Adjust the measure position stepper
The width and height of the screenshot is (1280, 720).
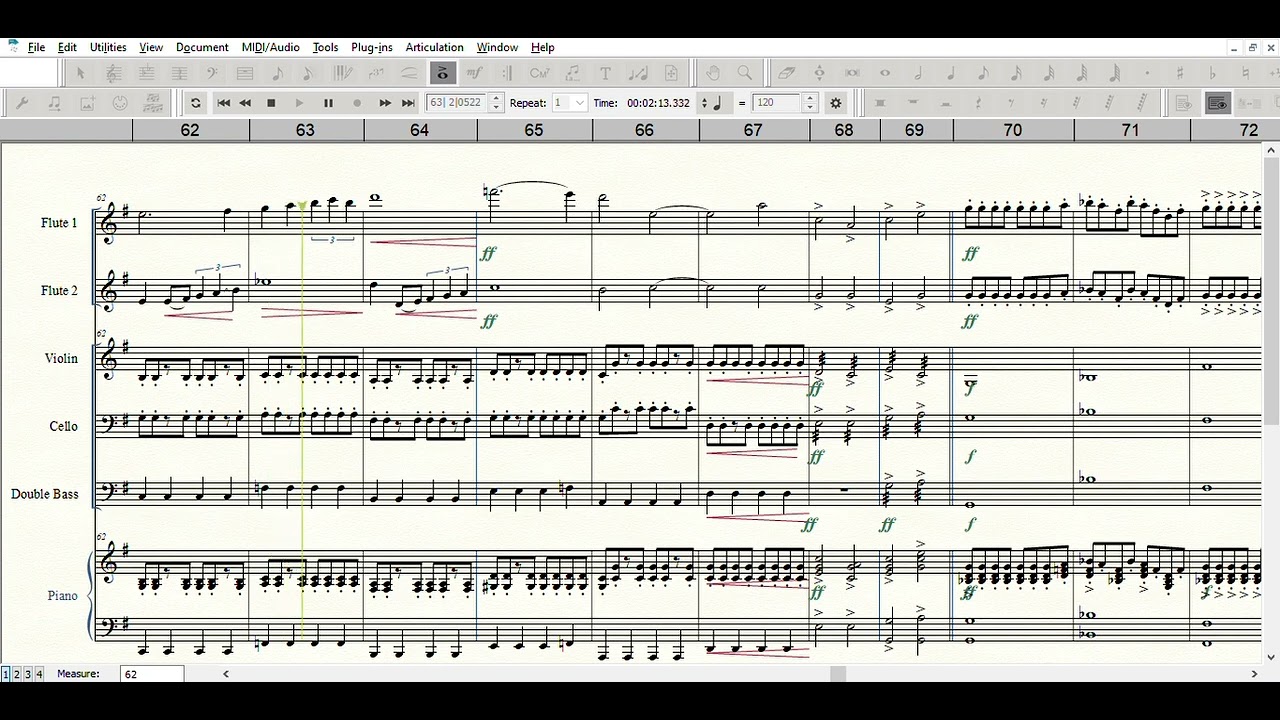[x=496, y=103]
